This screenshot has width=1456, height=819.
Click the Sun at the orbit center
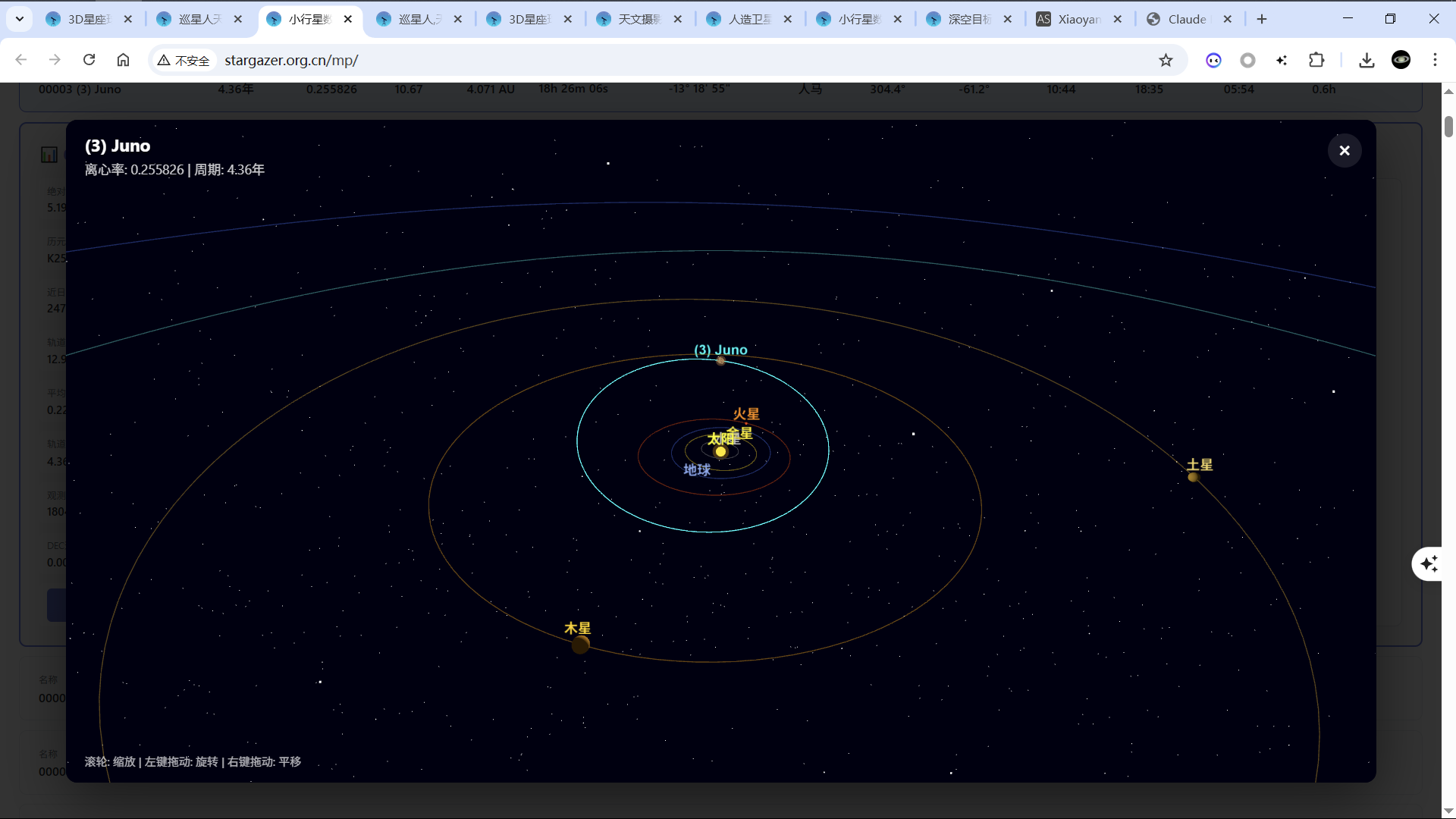(x=720, y=452)
